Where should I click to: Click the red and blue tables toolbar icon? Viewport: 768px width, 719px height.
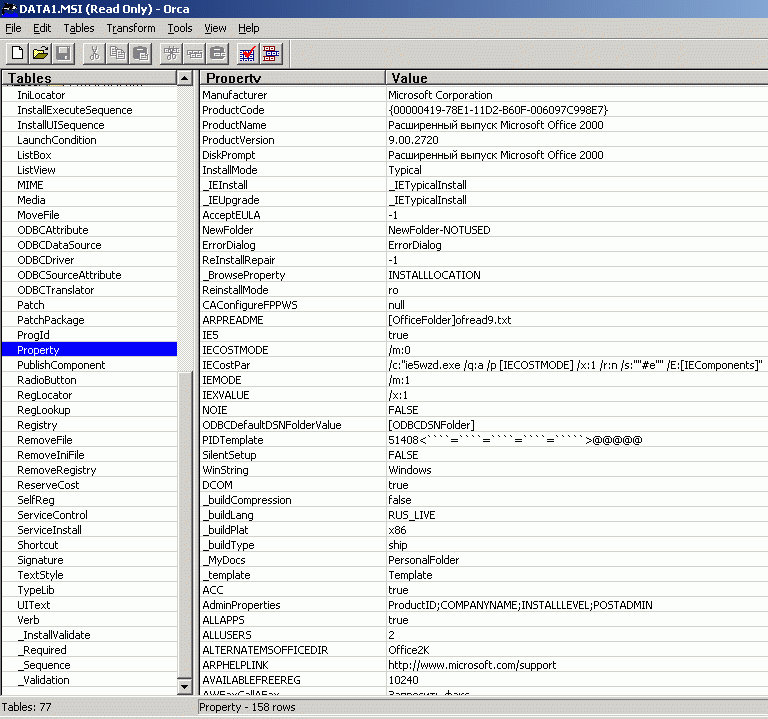271,53
